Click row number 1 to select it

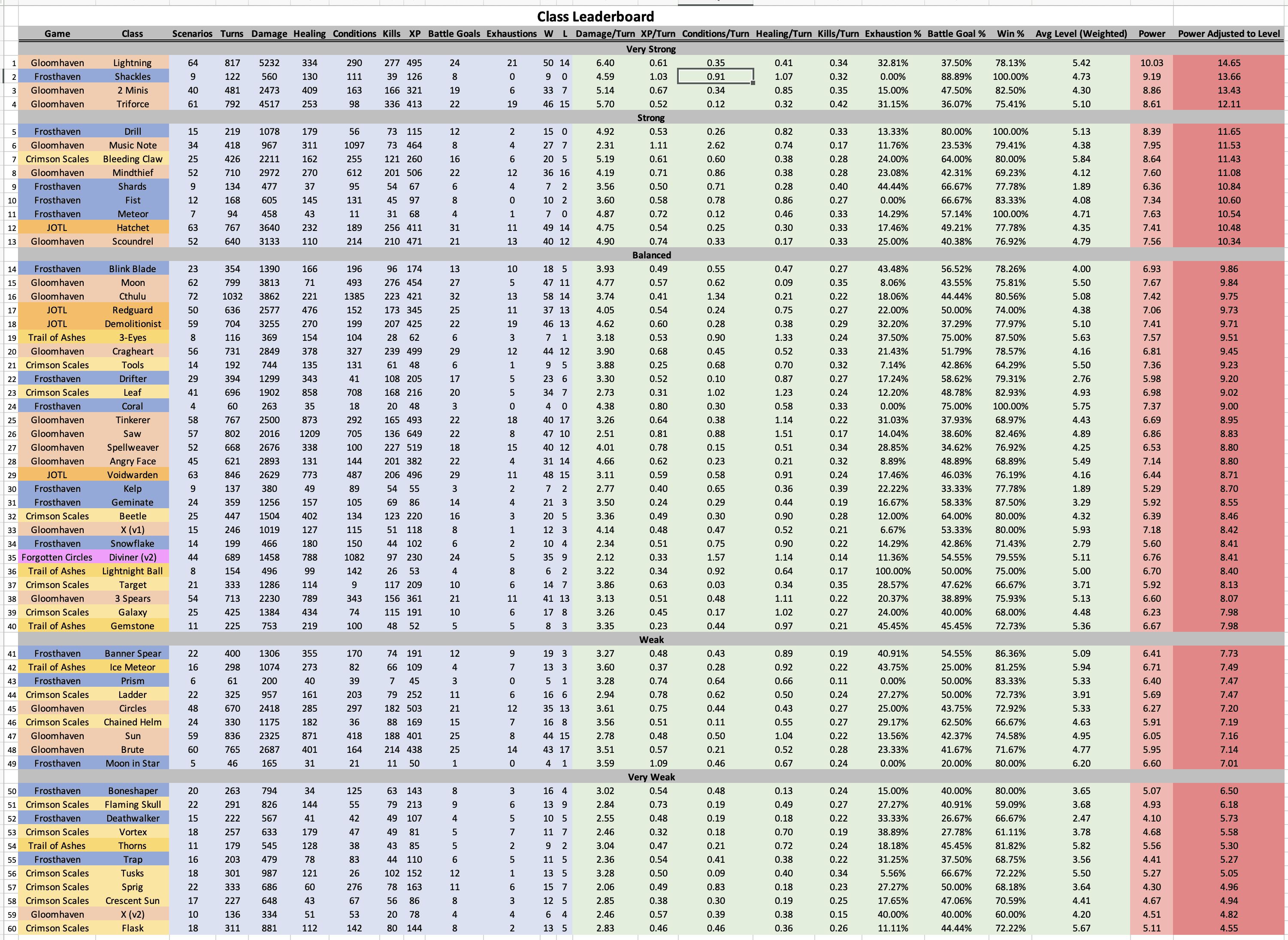click(12, 63)
